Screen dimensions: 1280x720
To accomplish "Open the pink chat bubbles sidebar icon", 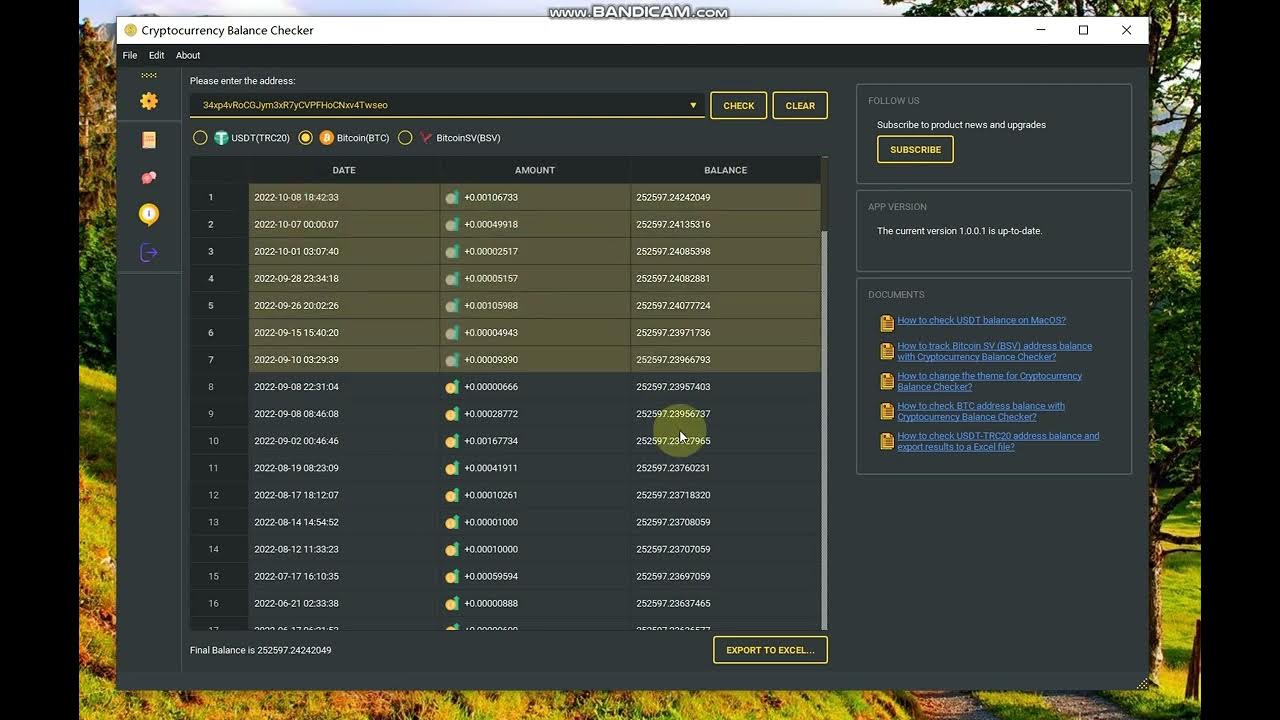I will point(149,178).
